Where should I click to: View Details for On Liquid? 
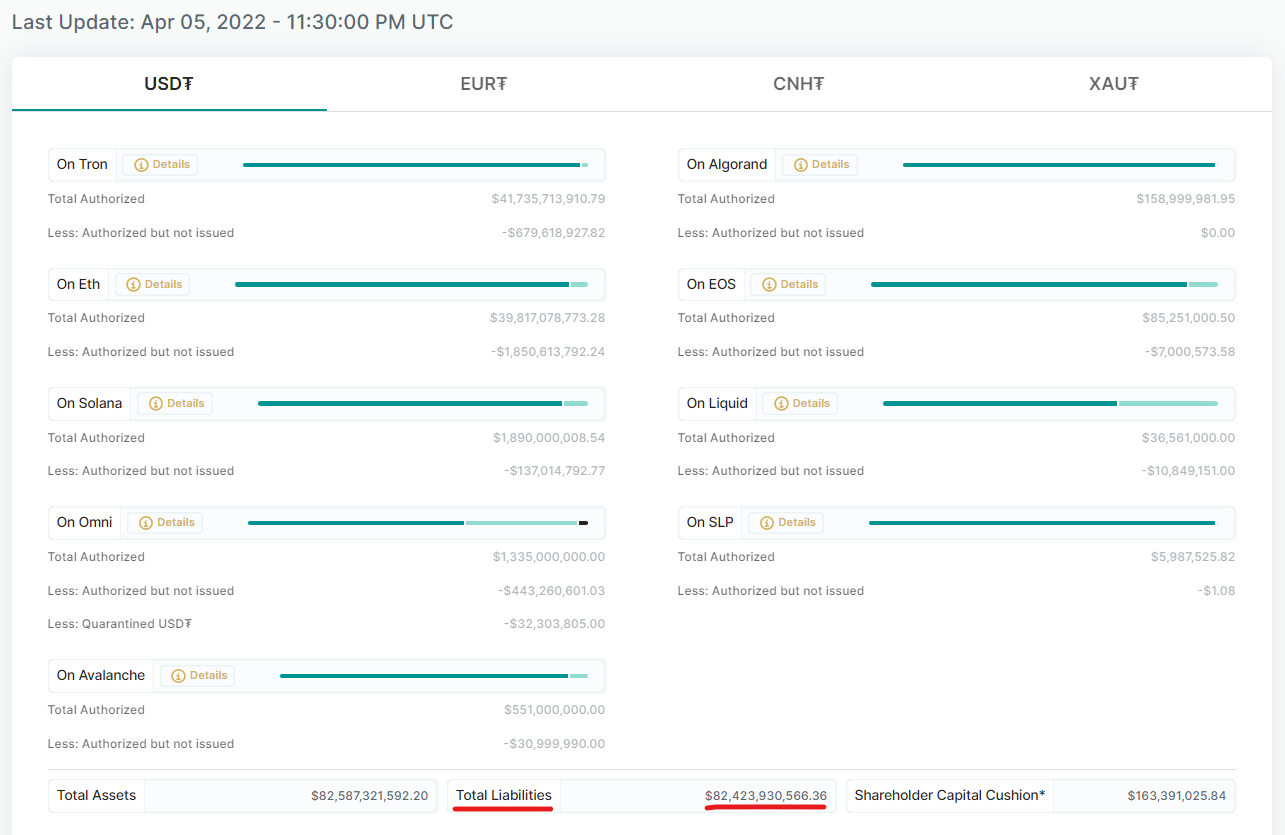click(800, 404)
